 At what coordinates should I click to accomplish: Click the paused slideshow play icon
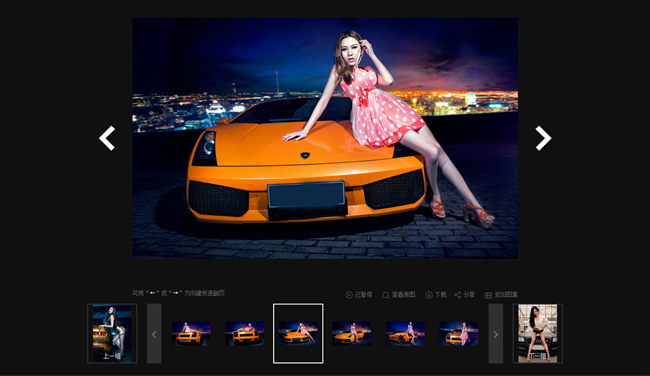pyautogui.click(x=349, y=295)
